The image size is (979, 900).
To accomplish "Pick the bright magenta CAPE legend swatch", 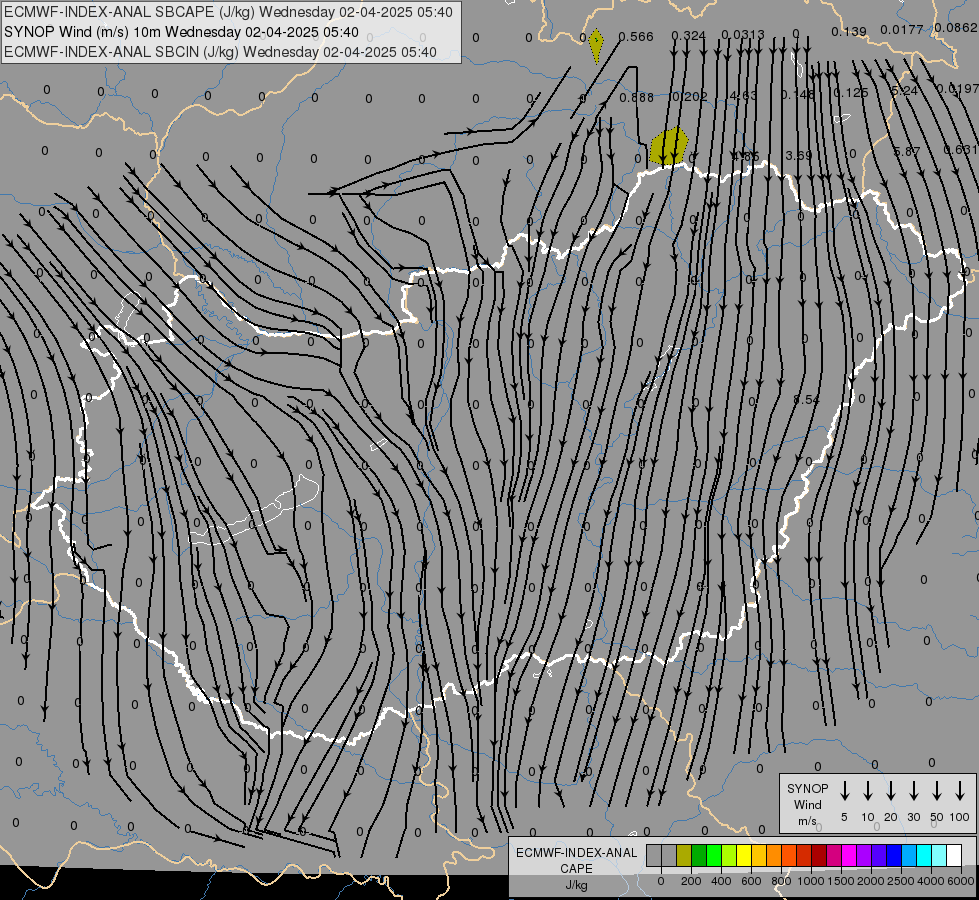I will [849, 856].
